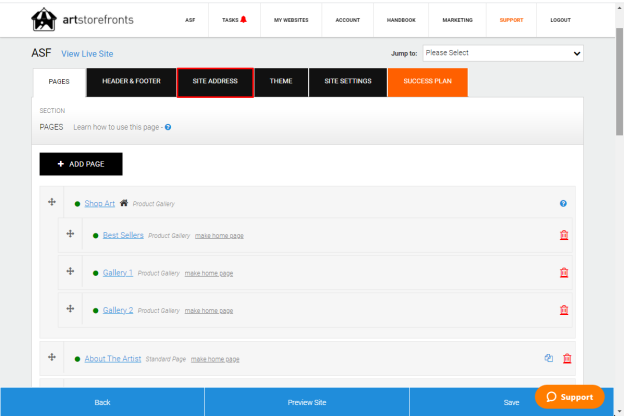Remove Gallery 2 using its trash icon

click(564, 310)
